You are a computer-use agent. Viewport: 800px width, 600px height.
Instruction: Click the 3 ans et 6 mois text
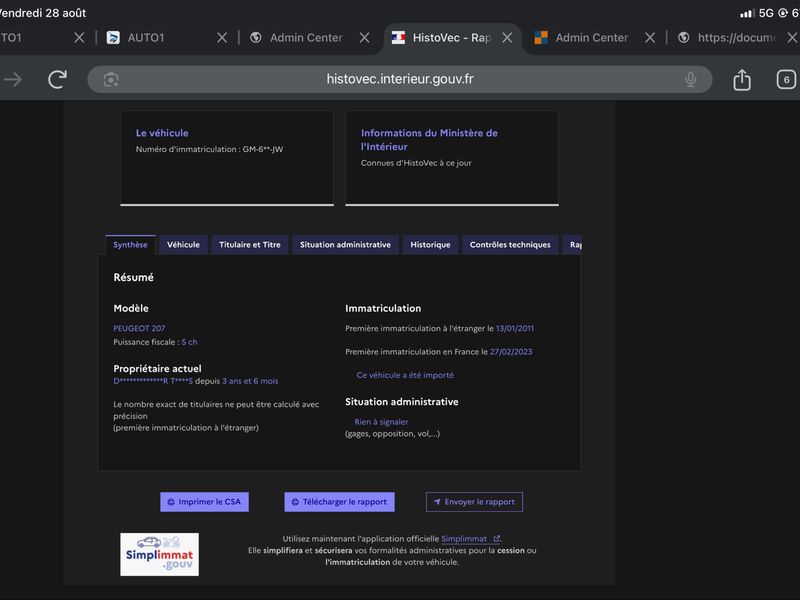tap(250, 381)
